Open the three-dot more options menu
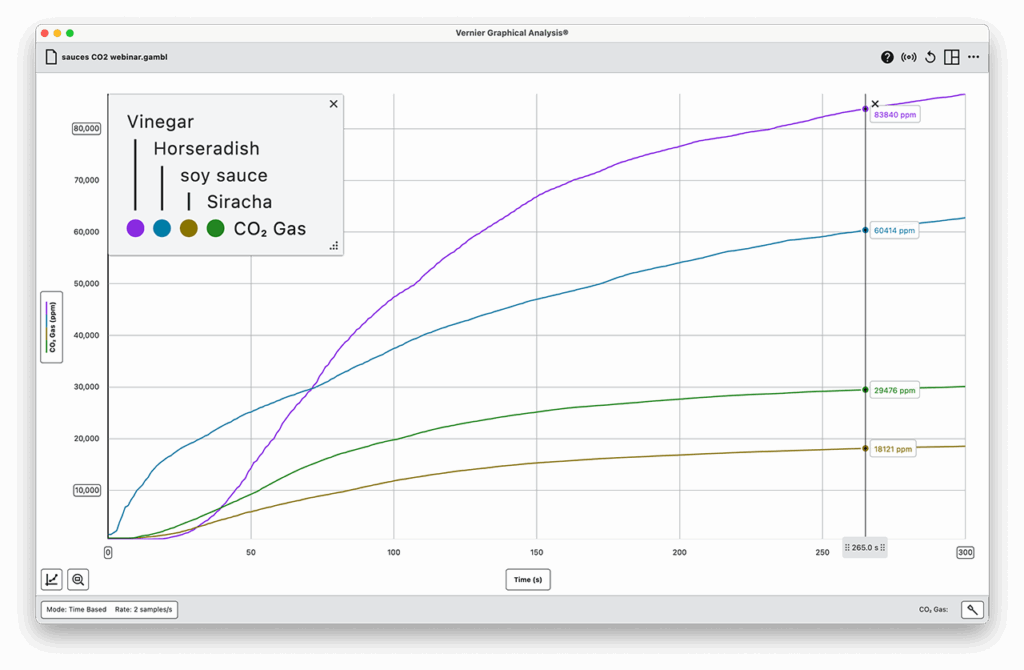This screenshot has height=670, width=1024. point(973,57)
